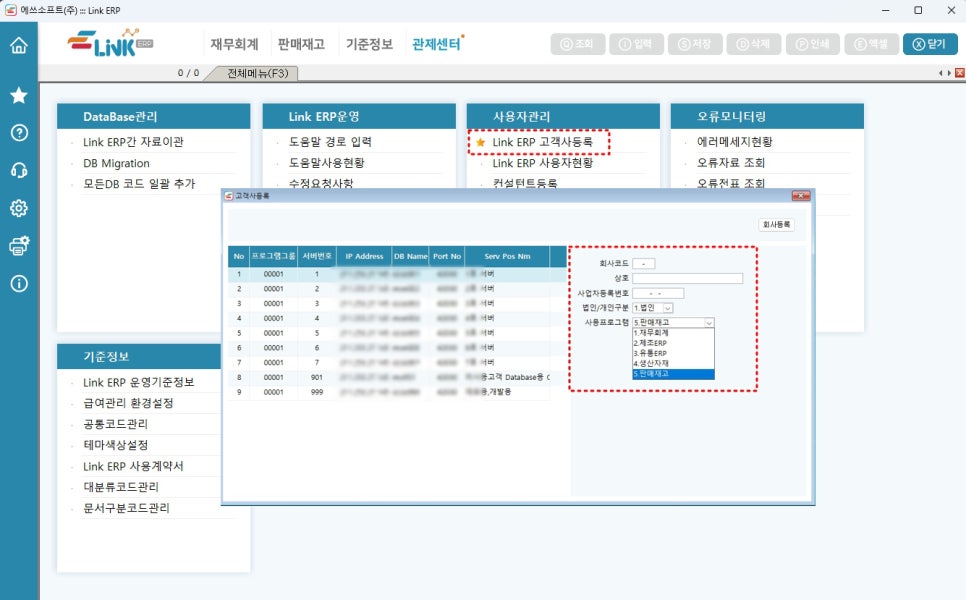
Task: Open DB Migration link
Action: [x=116, y=163]
